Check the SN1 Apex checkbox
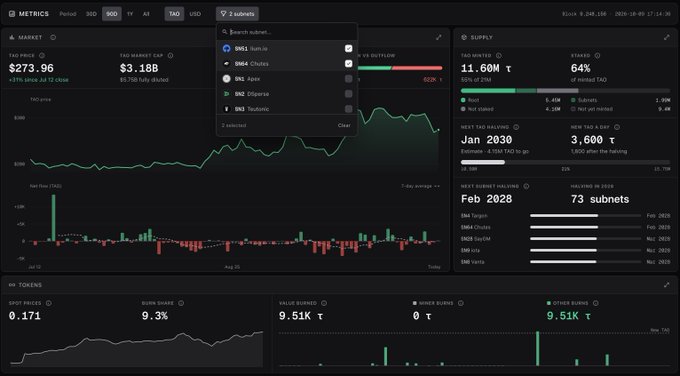The height and width of the screenshot is (376, 680). (x=348, y=79)
